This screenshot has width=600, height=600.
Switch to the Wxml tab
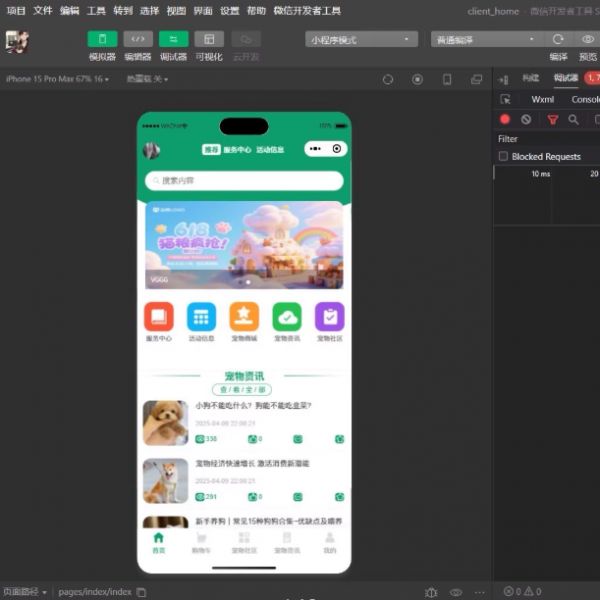coord(543,99)
